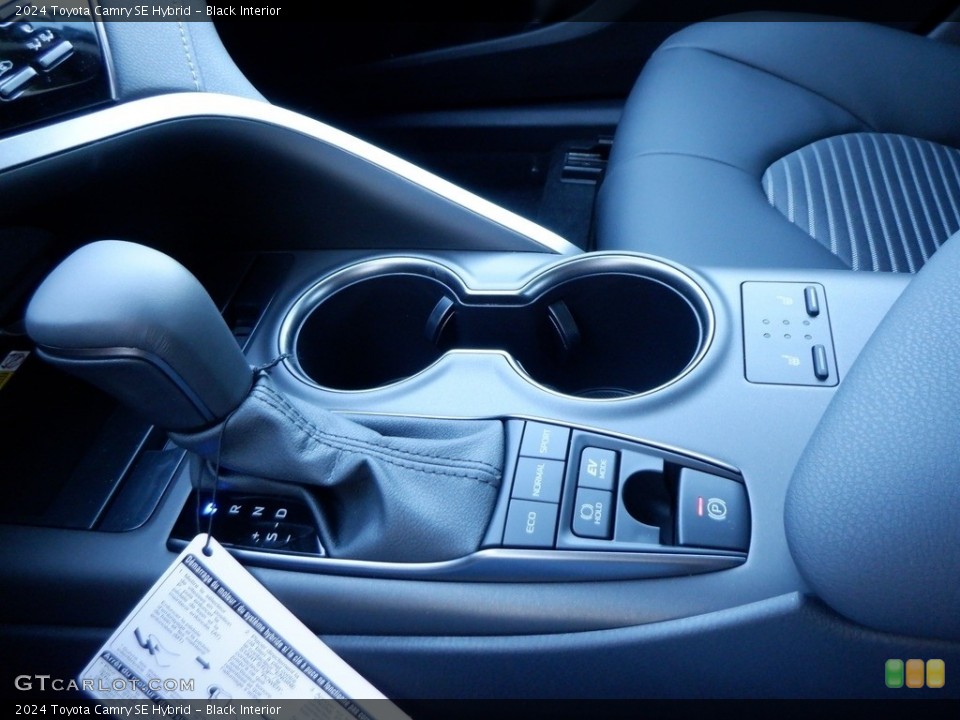Viewport: 960px width, 720px height.
Task: Click the EV MODE button
Action: 596,468
